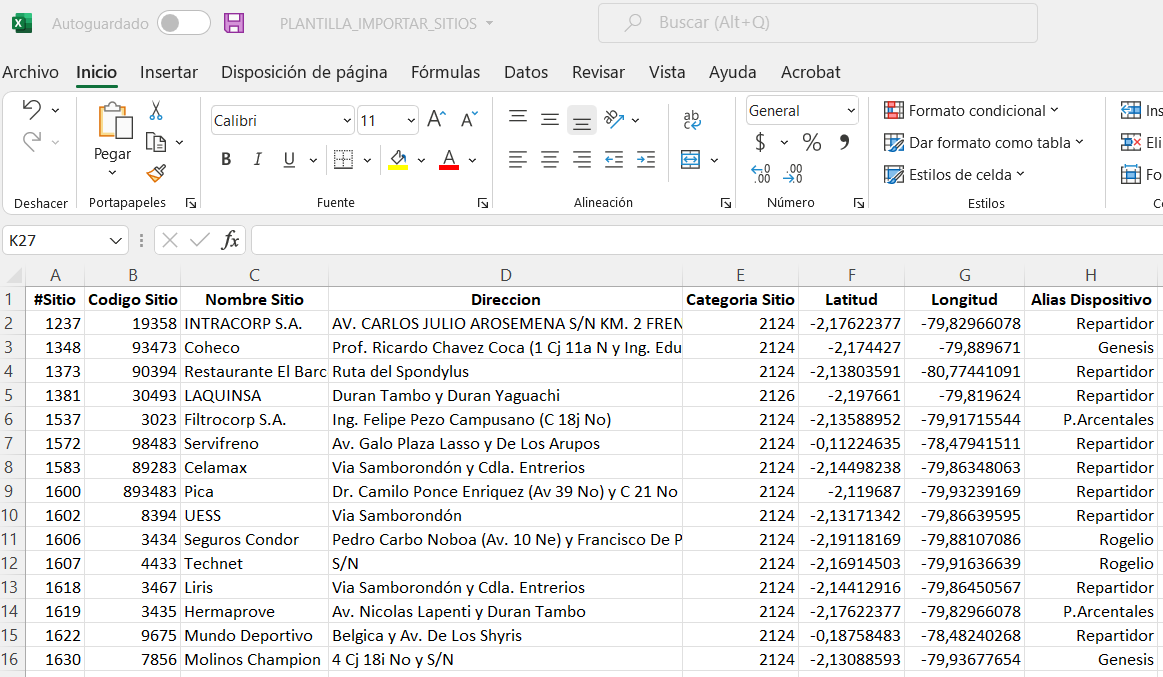Switch to the Fórmulas tab

(445, 72)
